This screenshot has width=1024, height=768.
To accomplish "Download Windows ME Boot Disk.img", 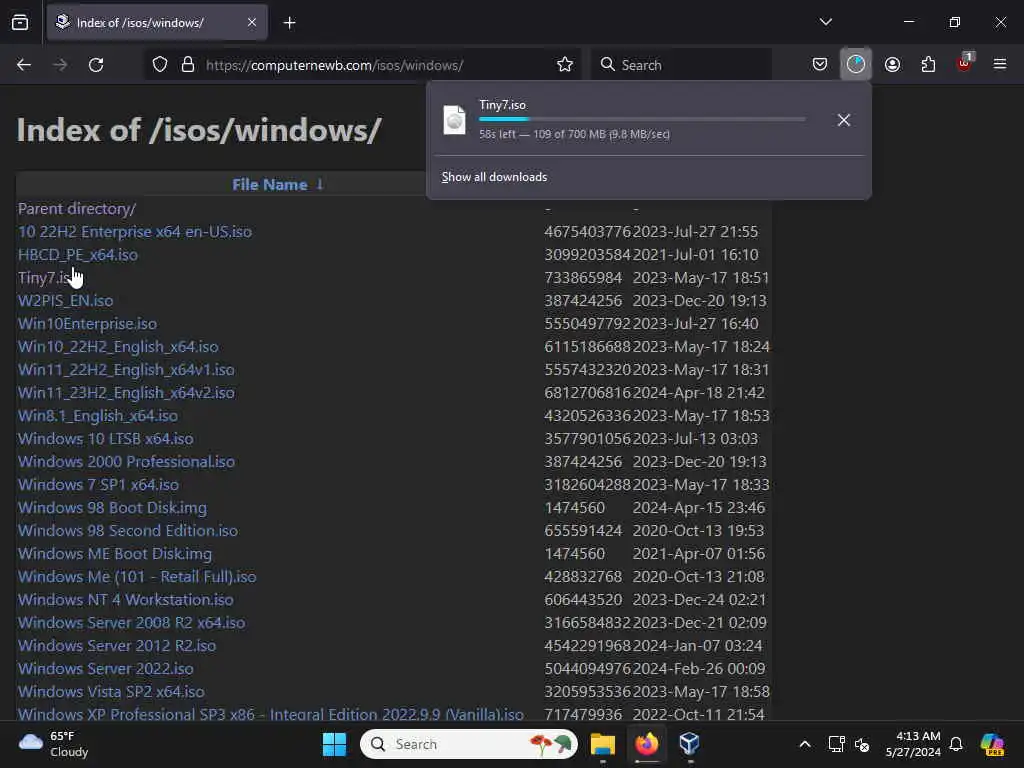I will pos(115,553).
